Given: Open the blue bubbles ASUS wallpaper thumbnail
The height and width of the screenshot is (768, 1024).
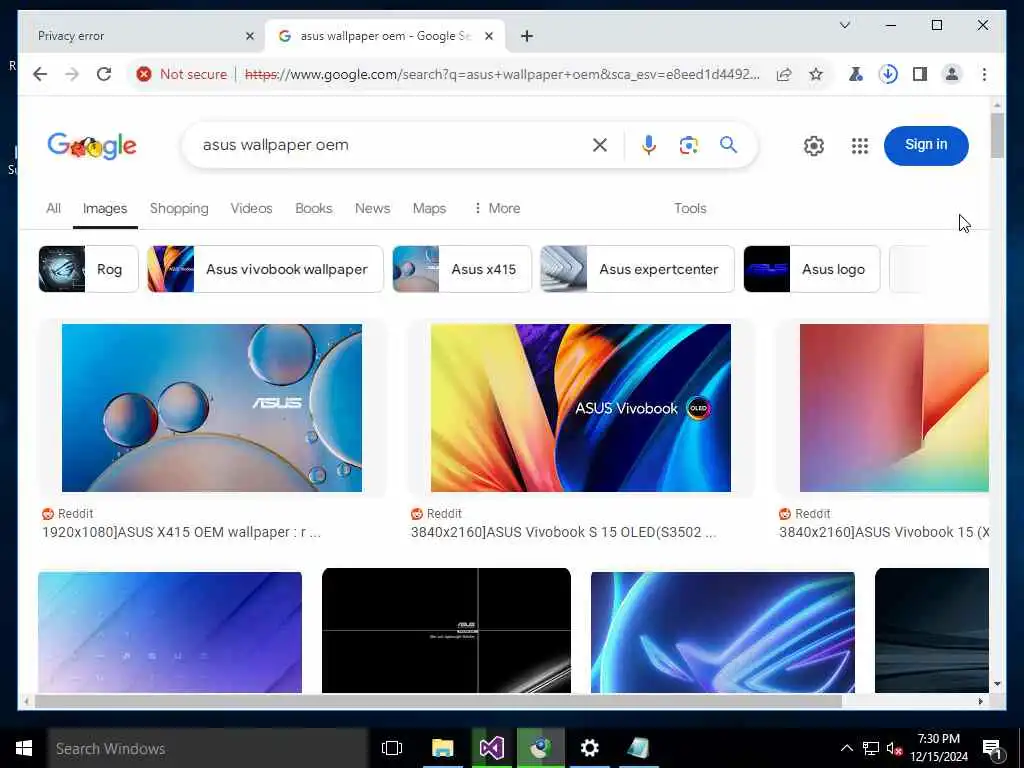Looking at the screenshot, I should 212,408.
